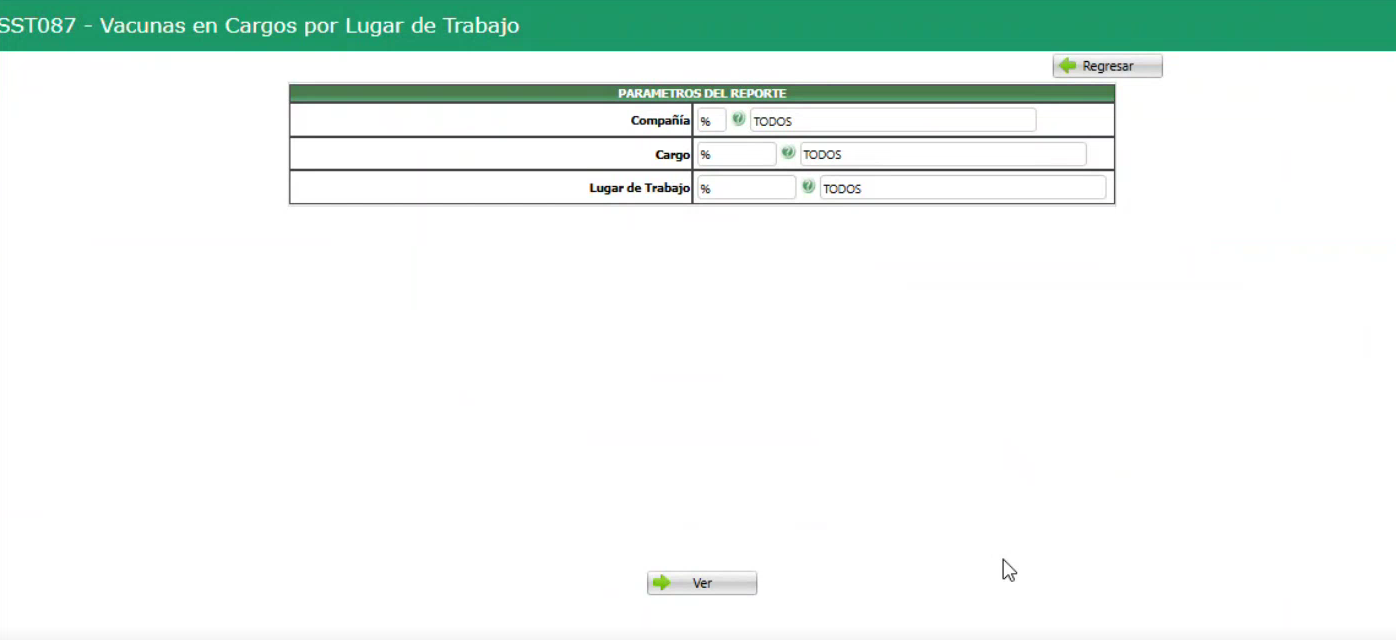Image resolution: width=1396 pixels, height=640 pixels.
Task: Click the SST087 report title bar
Action: 260,25
